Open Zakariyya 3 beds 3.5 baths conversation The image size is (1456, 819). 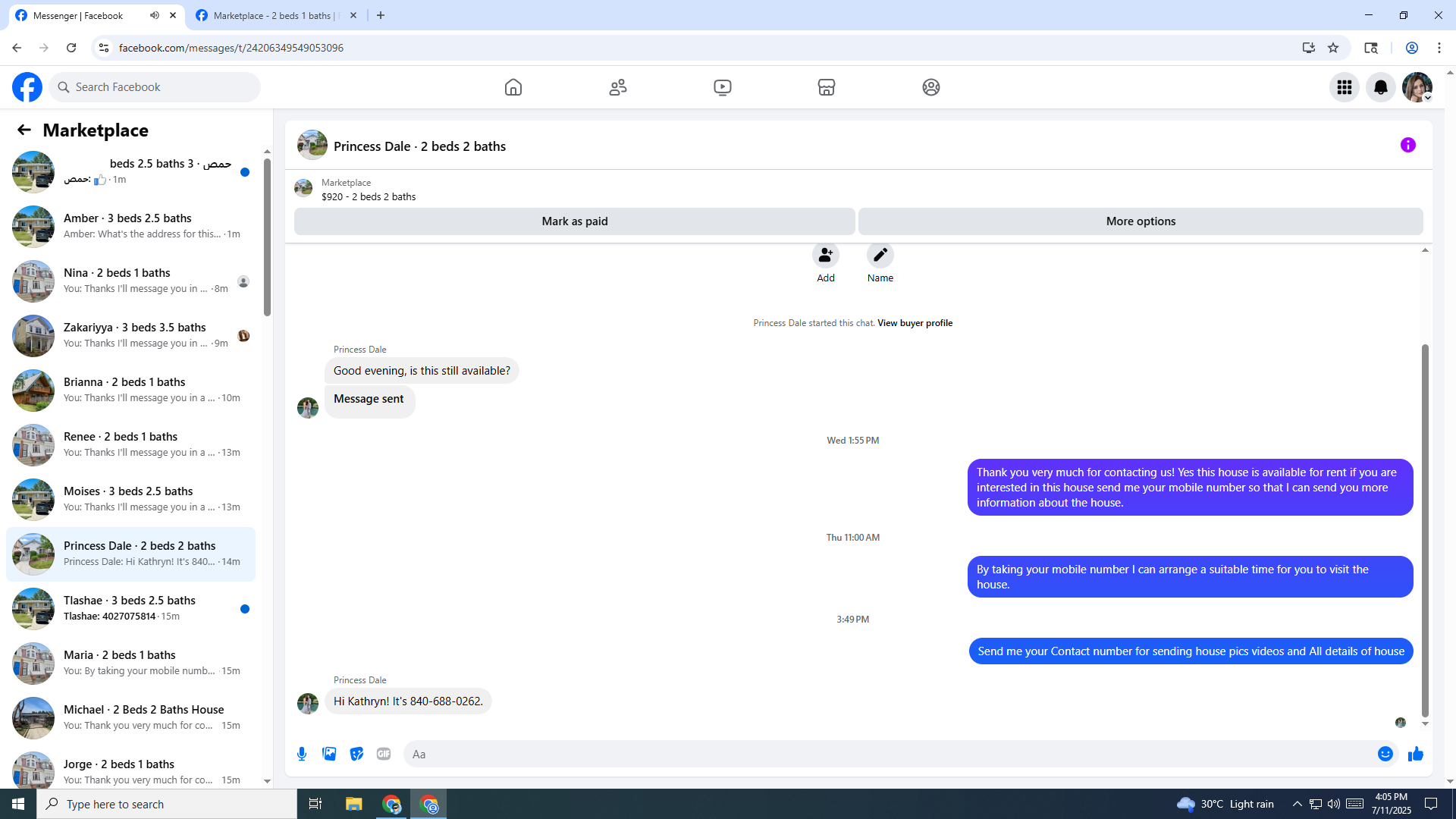(x=130, y=335)
